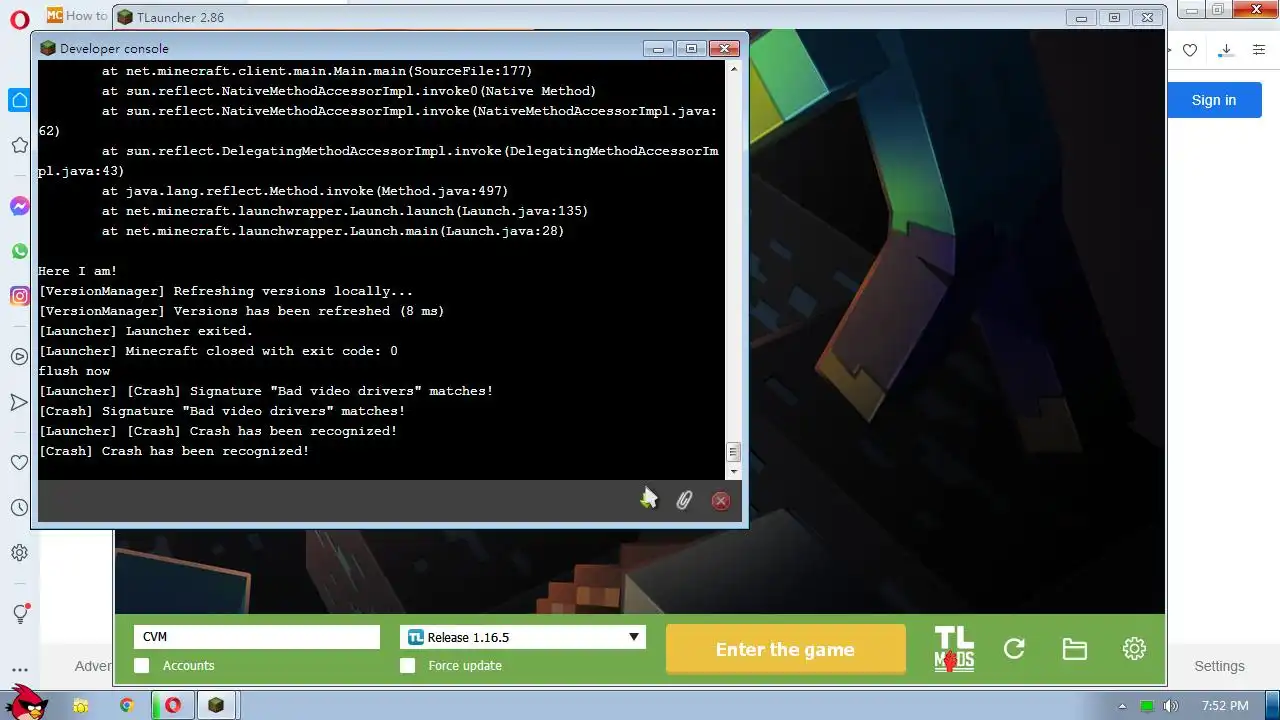The image size is (1280, 720).
Task: Open WhatsApp in Opera sidebar
Action: 19,251
